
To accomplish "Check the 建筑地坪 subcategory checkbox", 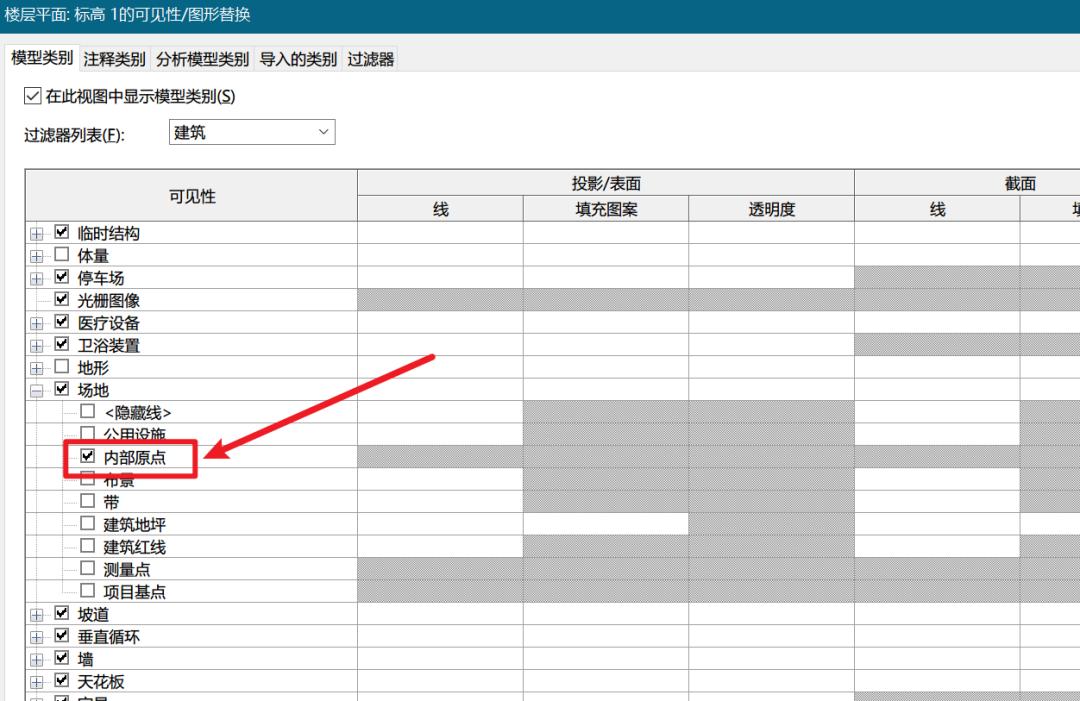I will click(x=87, y=523).
